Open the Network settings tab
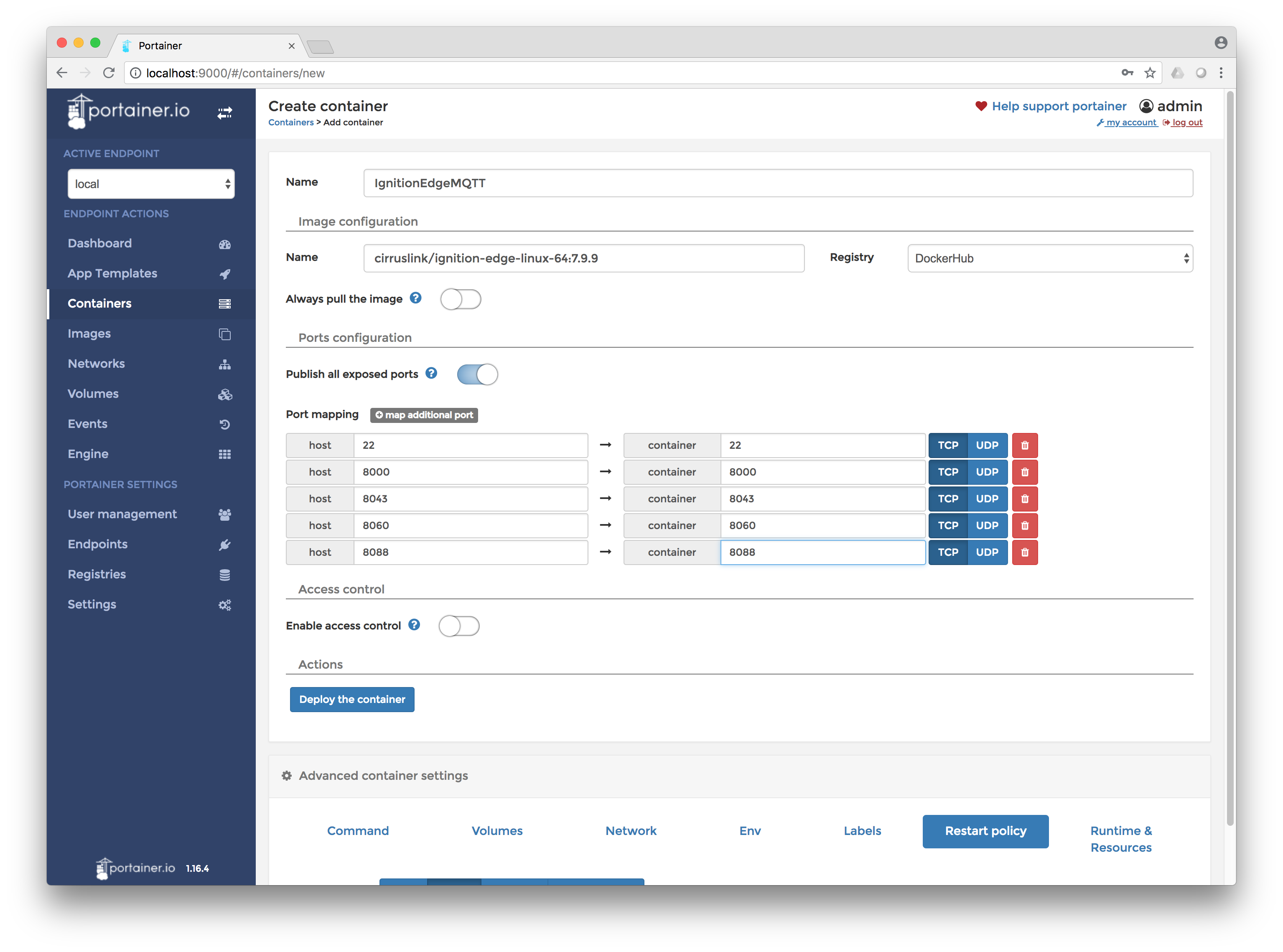This screenshot has width=1283, height=952. click(630, 831)
